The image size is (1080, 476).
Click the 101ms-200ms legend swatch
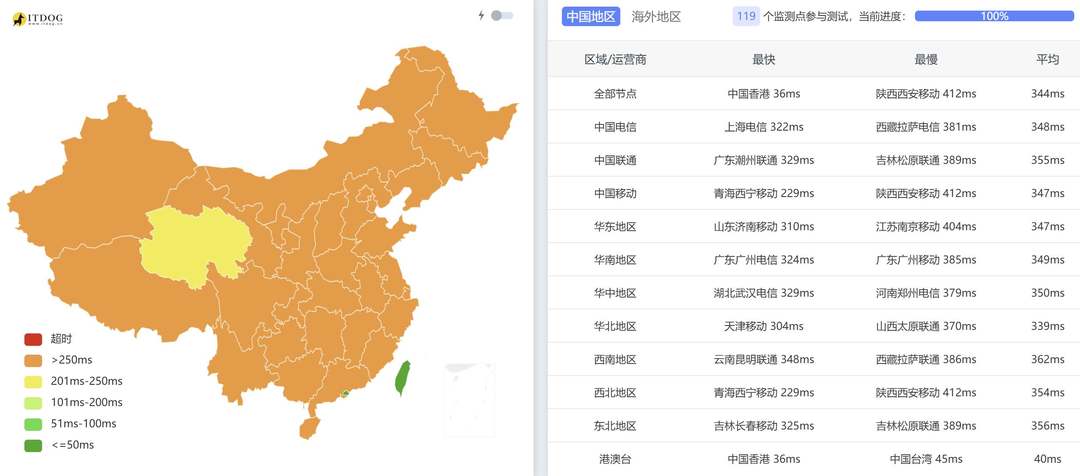(33, 402)
